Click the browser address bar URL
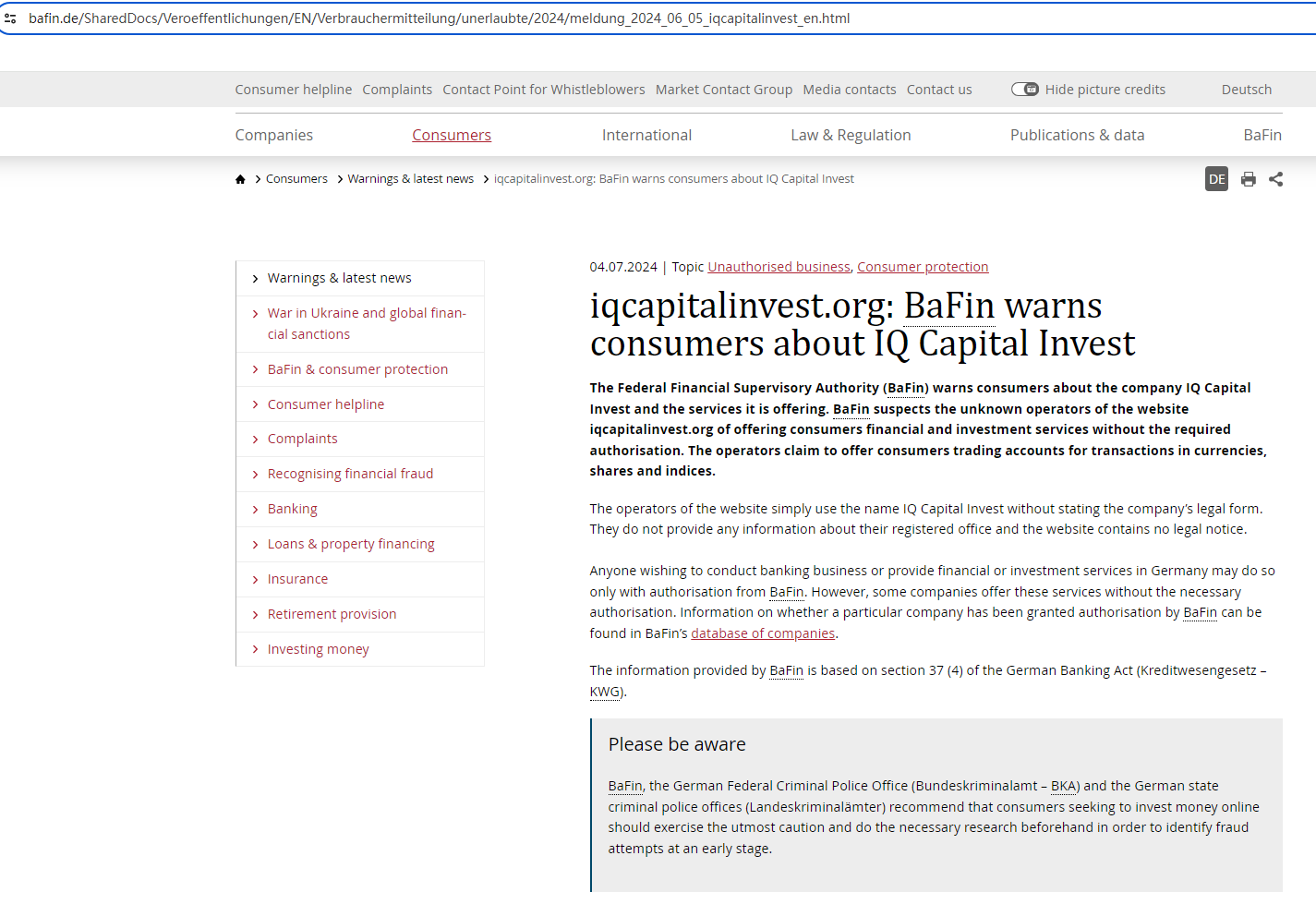The width and height of the screenshot is (1316, 904). pyautogui.click(x=440, y=18)
